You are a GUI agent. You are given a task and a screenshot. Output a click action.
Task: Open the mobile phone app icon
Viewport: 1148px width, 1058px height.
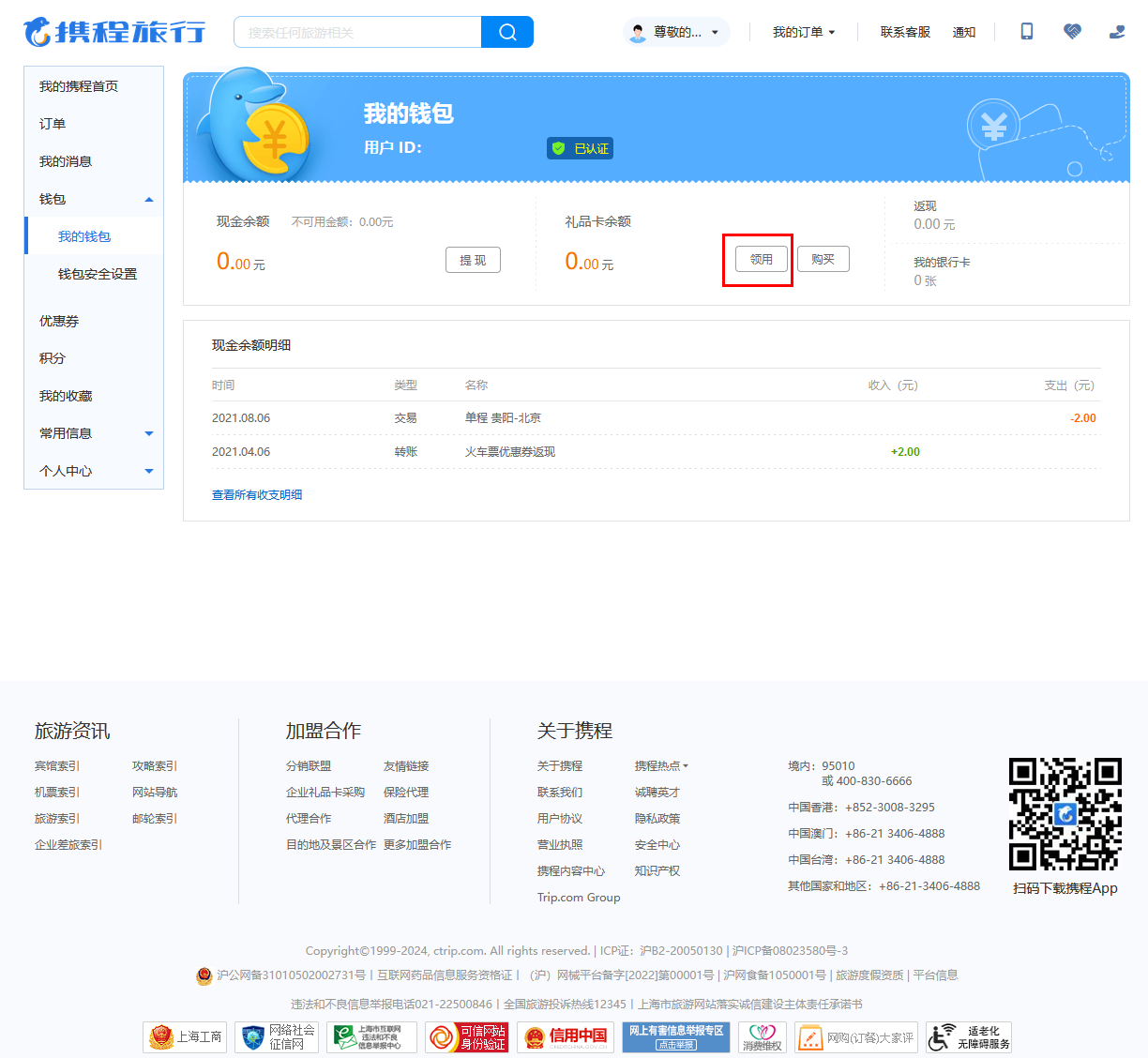coord(1027,32)
